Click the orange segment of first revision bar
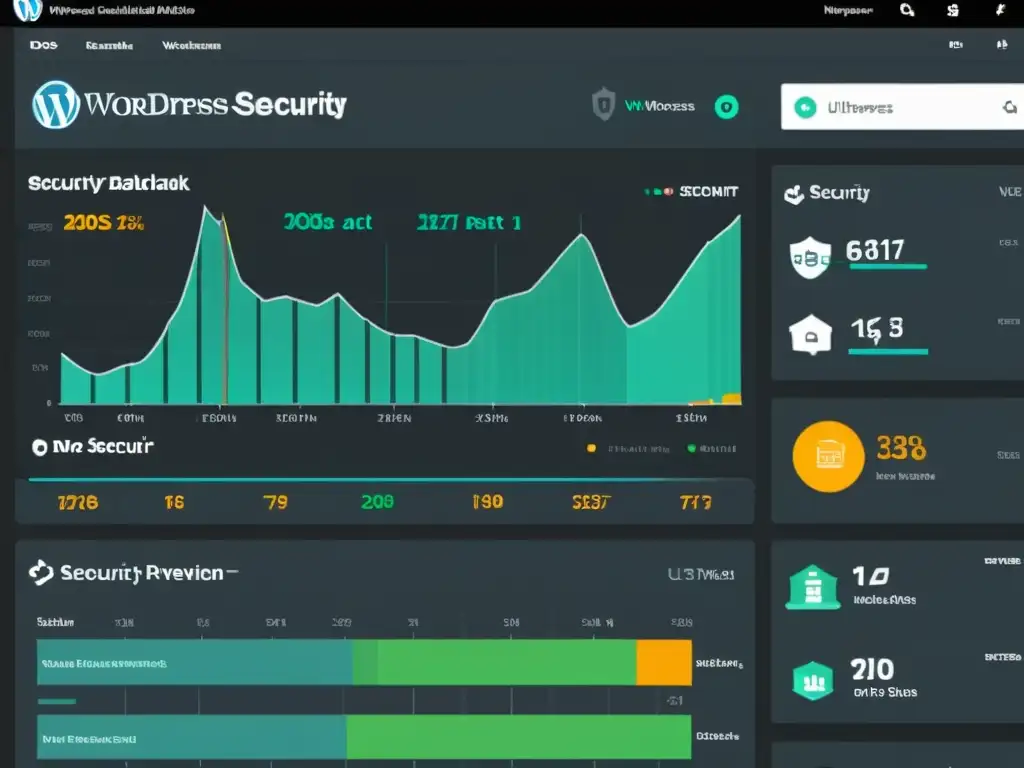This screenshot has height=768, width=1024. click(x=663, y=662)
